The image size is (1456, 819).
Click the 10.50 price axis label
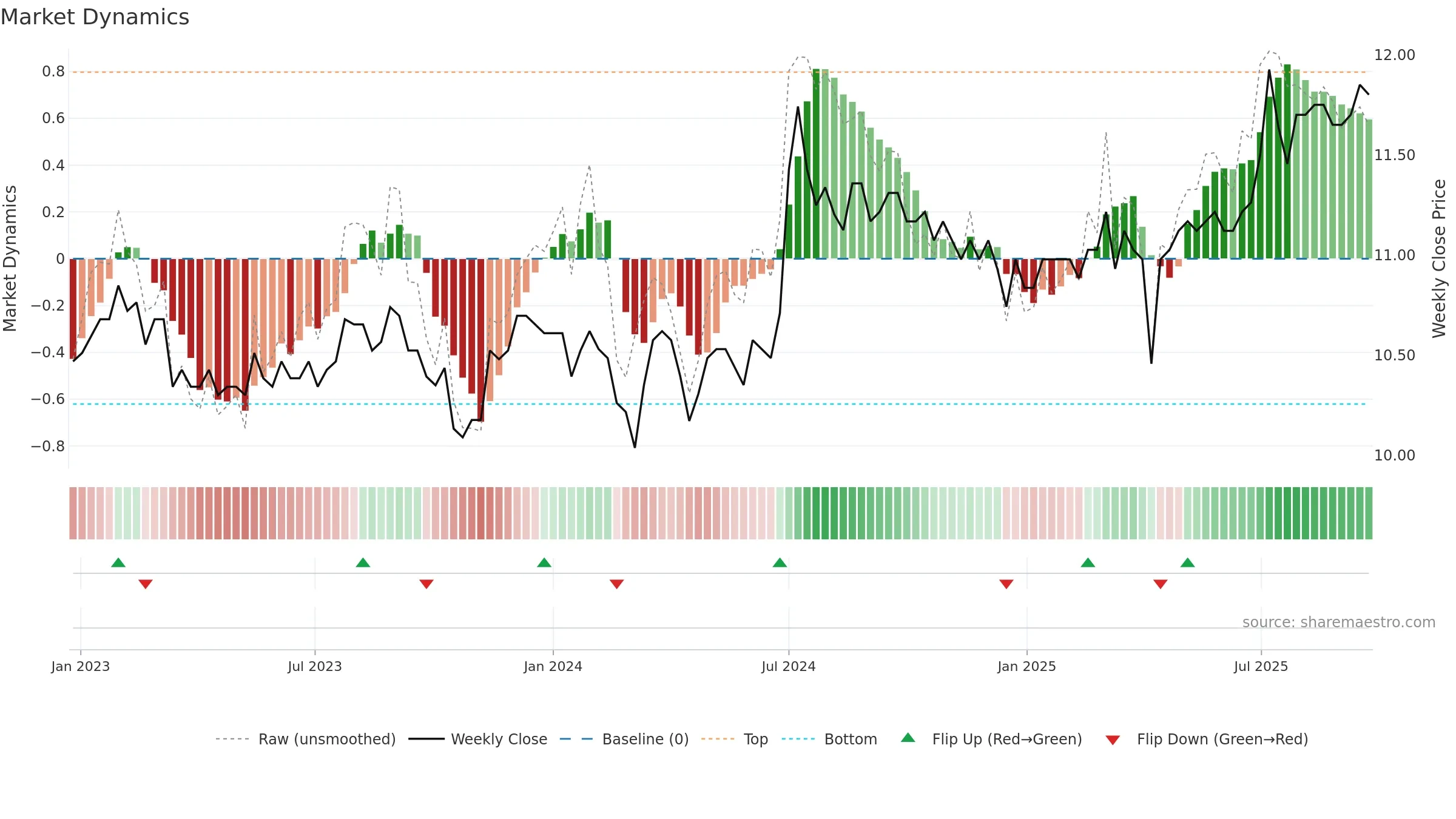[1395, 356]
